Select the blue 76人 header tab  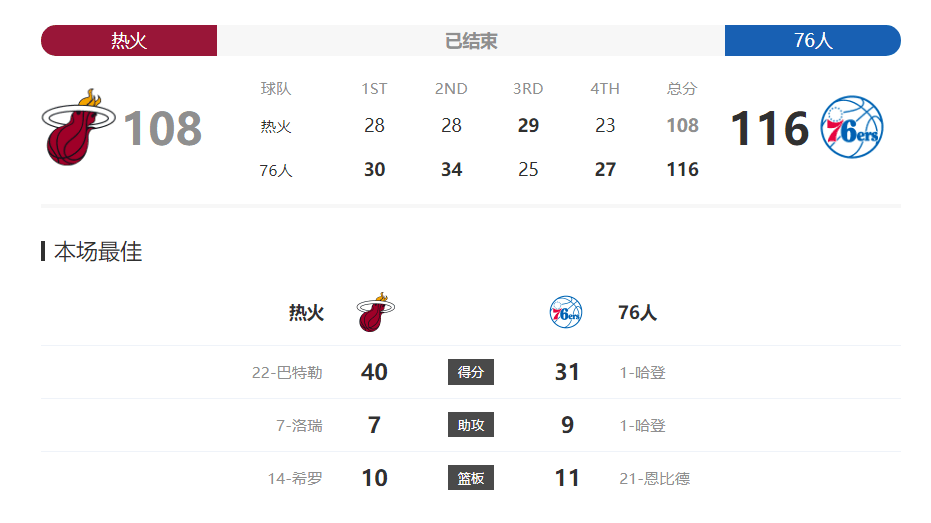click(813, 40)
